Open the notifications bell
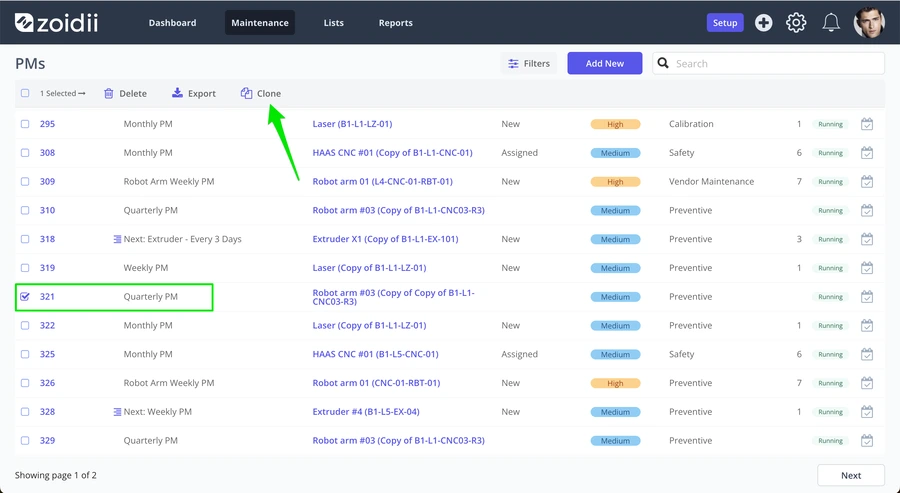900x493 pixels. tap(831, 23)
